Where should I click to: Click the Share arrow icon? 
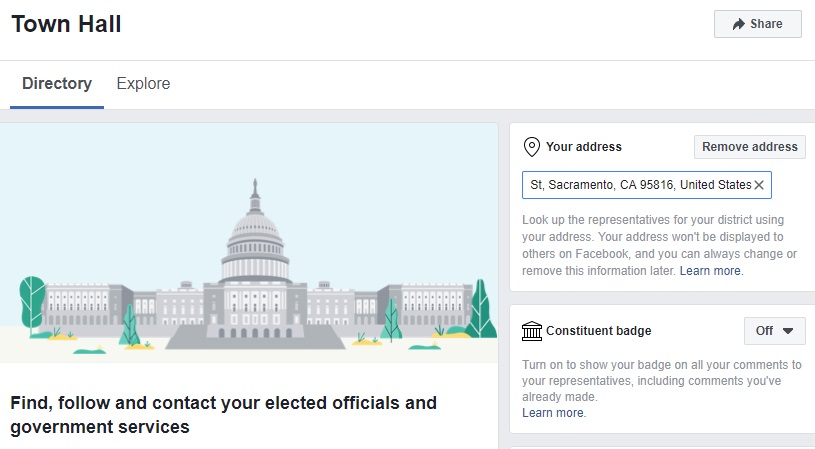[x=739, y=24]
